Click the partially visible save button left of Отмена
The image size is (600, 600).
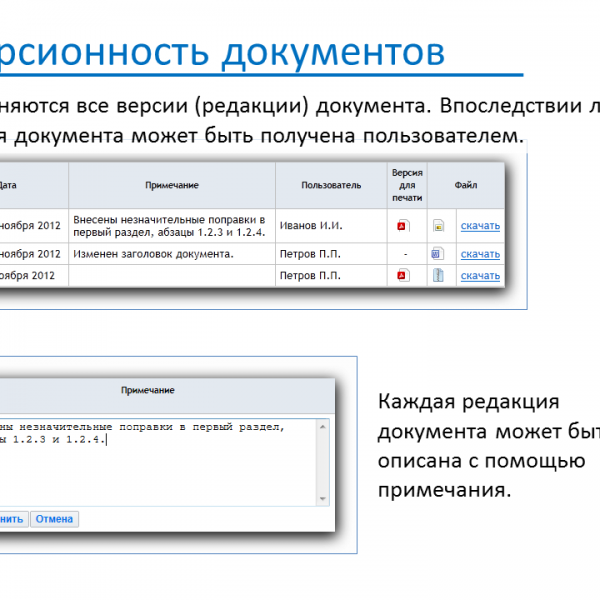tap(12, 519)
